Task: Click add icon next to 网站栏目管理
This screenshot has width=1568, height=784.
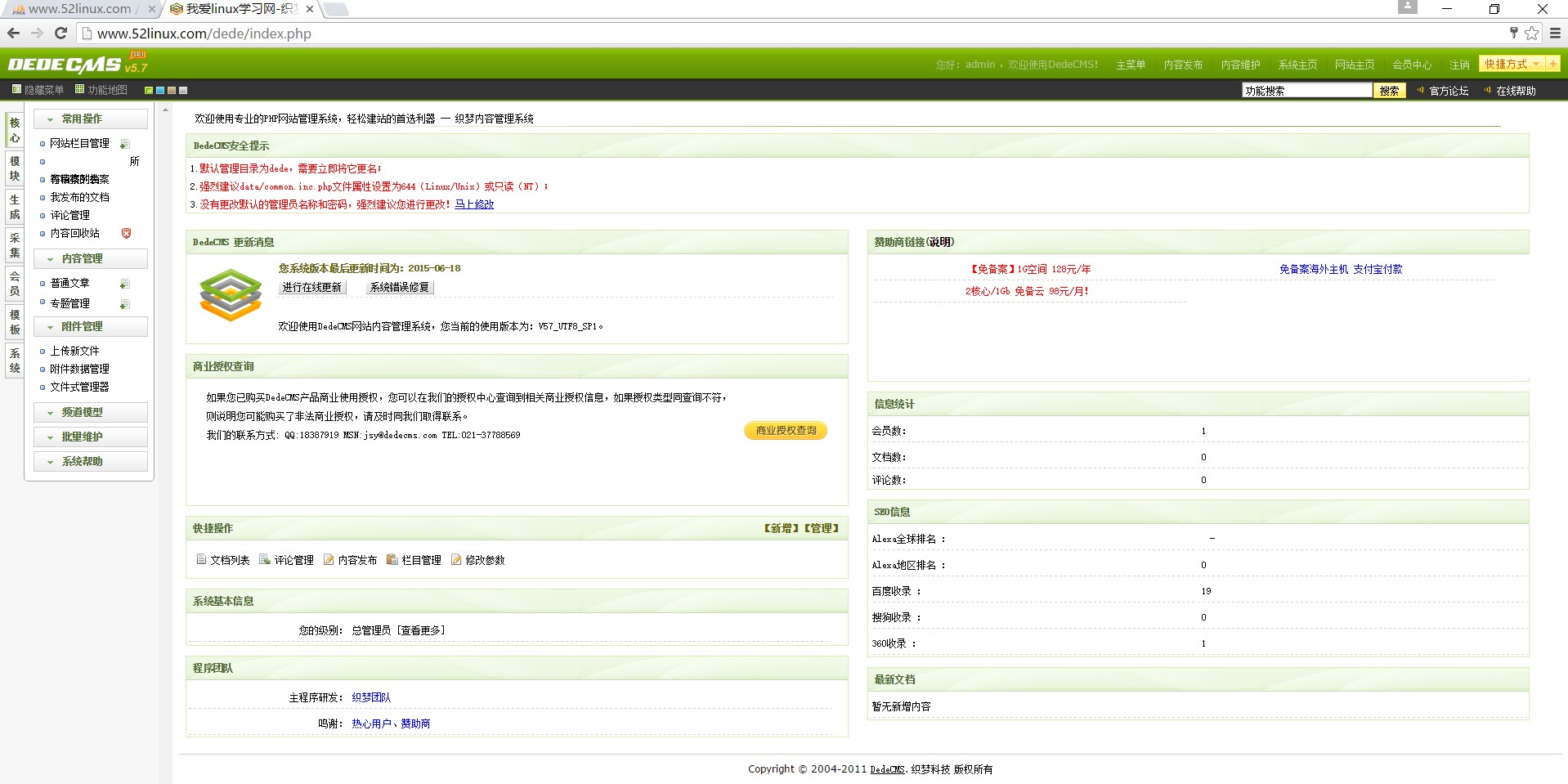Action: coord(124,144)
